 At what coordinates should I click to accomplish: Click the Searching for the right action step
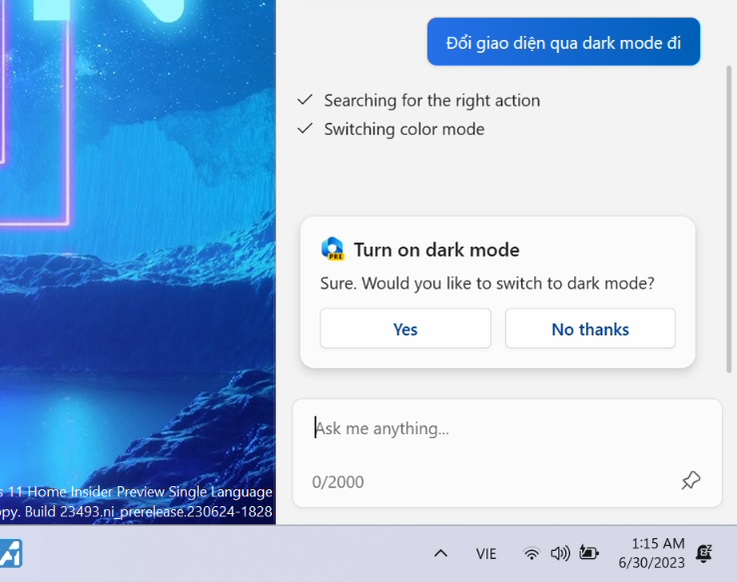click(431, 100)
